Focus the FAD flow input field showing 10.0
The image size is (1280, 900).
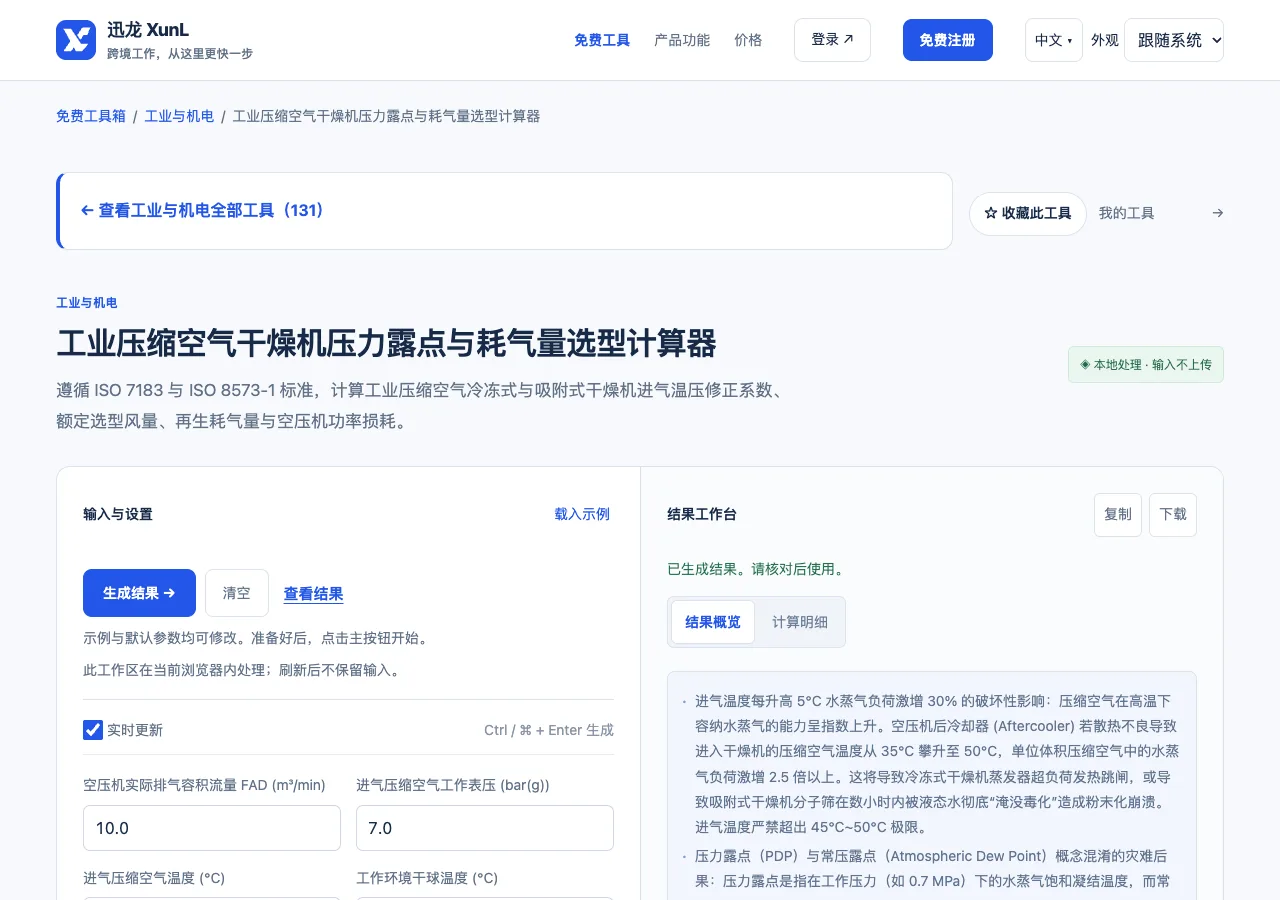click(212, 828)
